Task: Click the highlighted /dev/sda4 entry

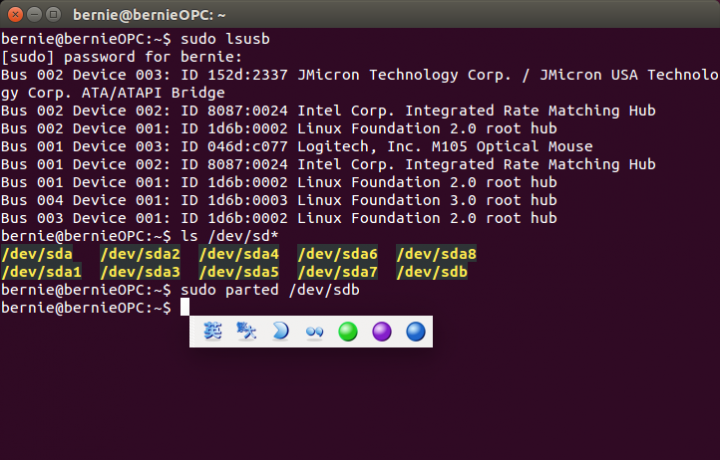Action: (x=239, y=254)
